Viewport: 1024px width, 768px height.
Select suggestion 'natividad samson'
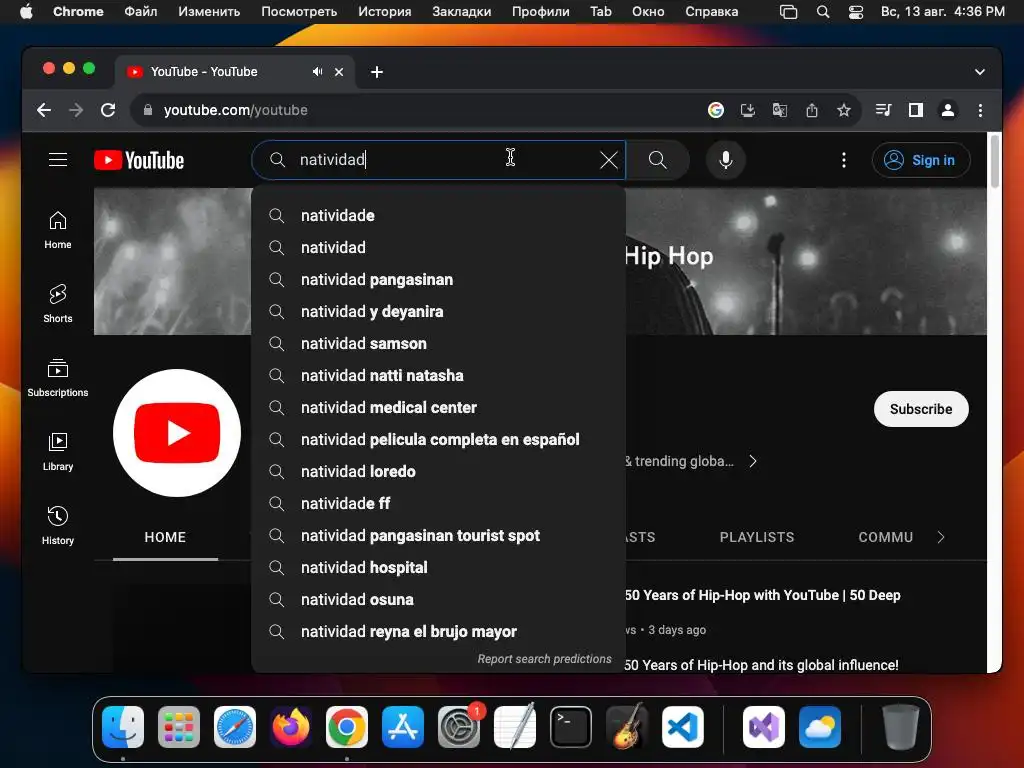pos(438,344)
